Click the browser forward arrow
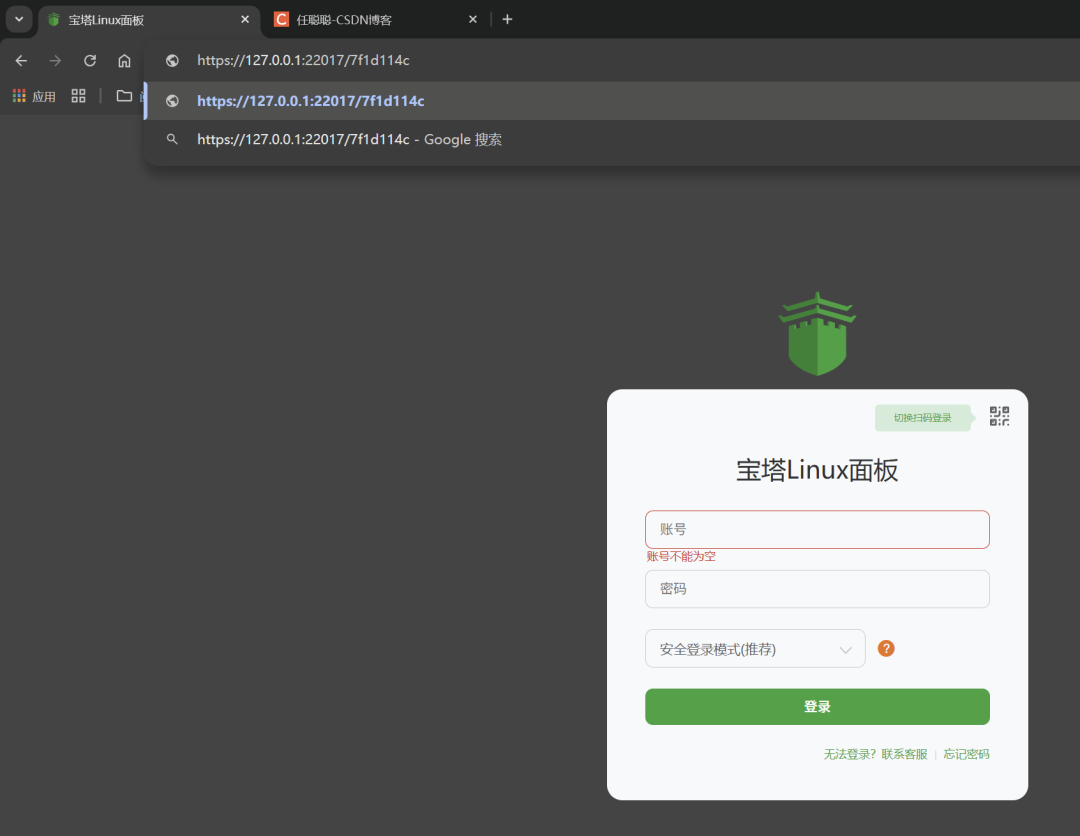The height and width of the screenshot is (836, 1080). (x=55, y=61)
